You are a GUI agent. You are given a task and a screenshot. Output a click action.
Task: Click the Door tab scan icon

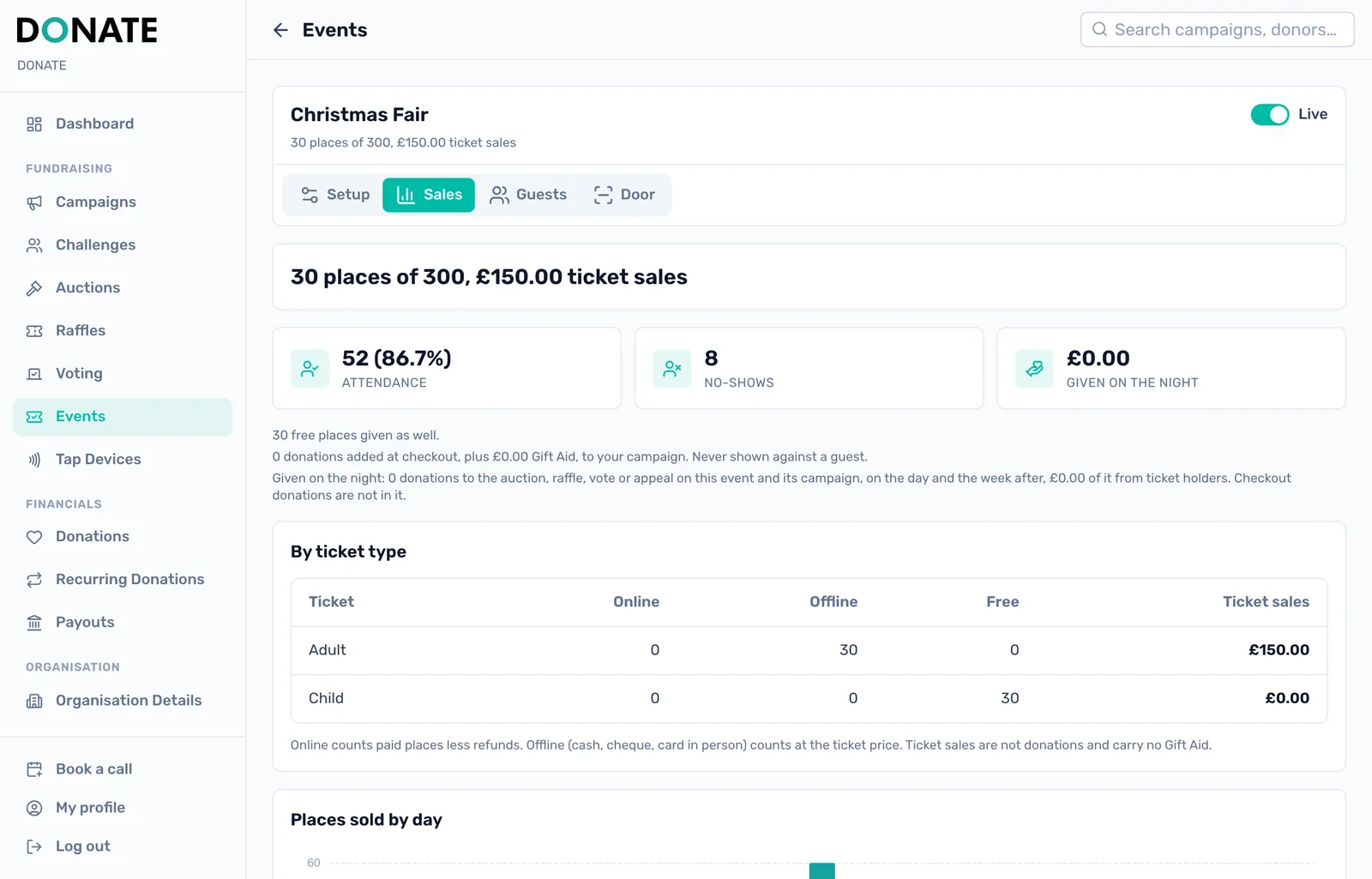pos(604,195)
